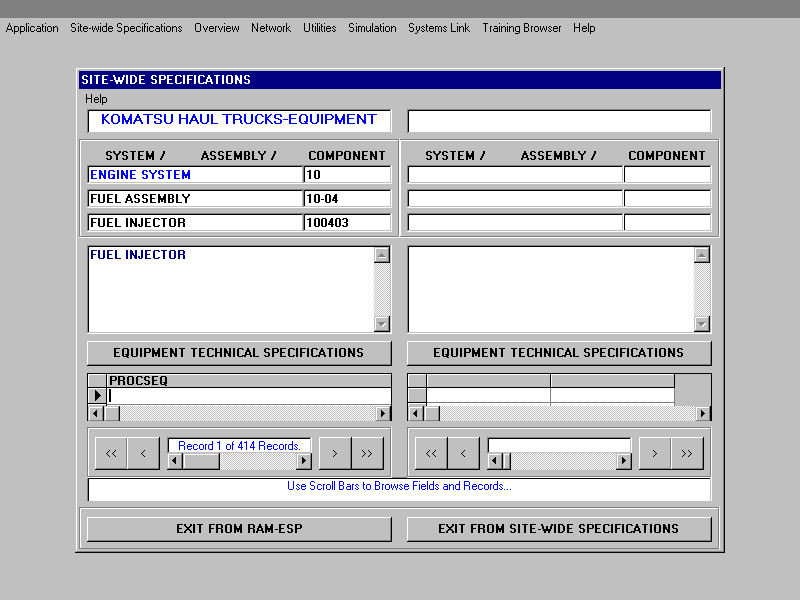Click the right grid horizontal scrollbar thumb
Image resolution: width=800 pixels, height=600 pixels.
[x=432, y=413]
